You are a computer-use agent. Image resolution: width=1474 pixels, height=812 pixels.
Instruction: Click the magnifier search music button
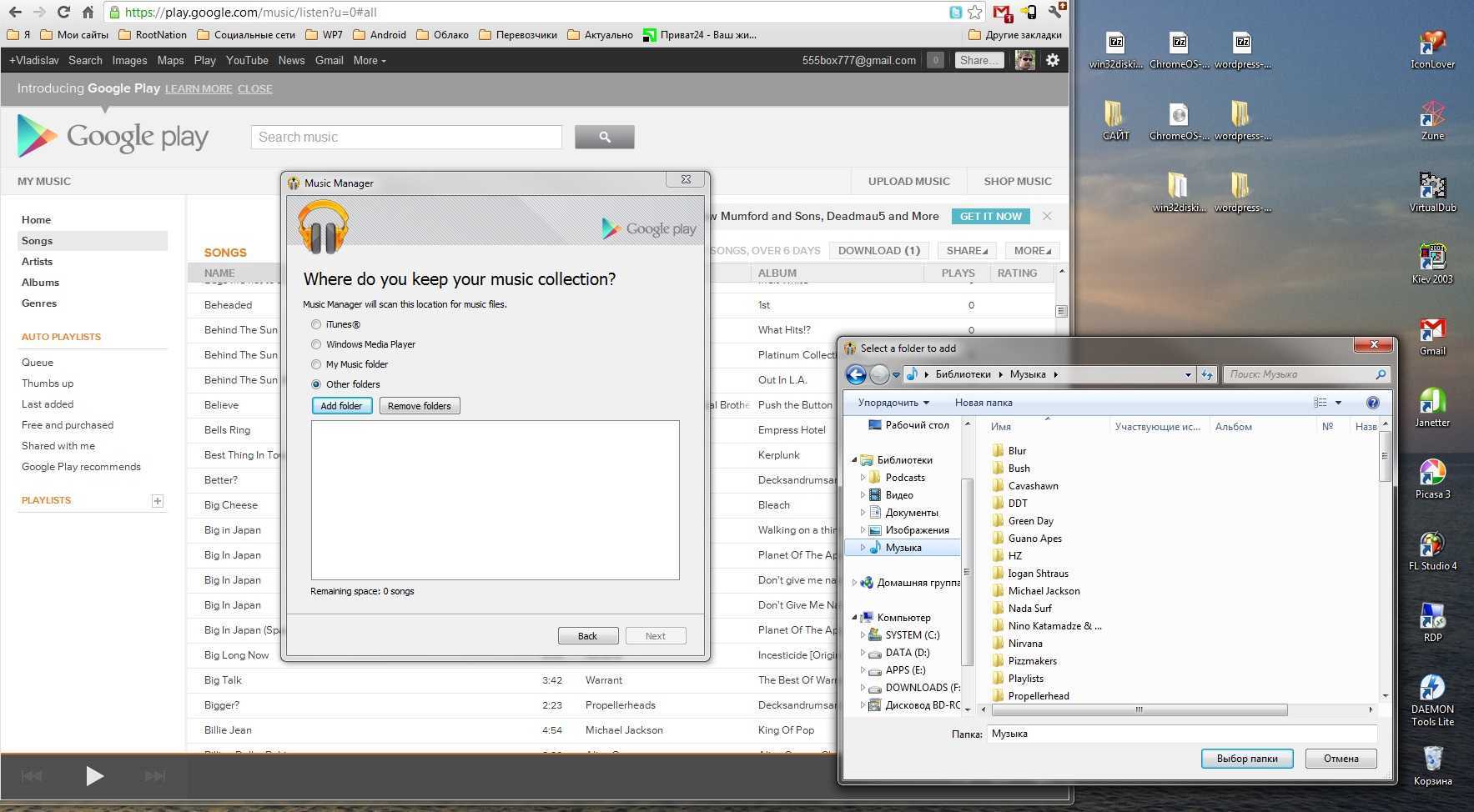pos(604,137)
